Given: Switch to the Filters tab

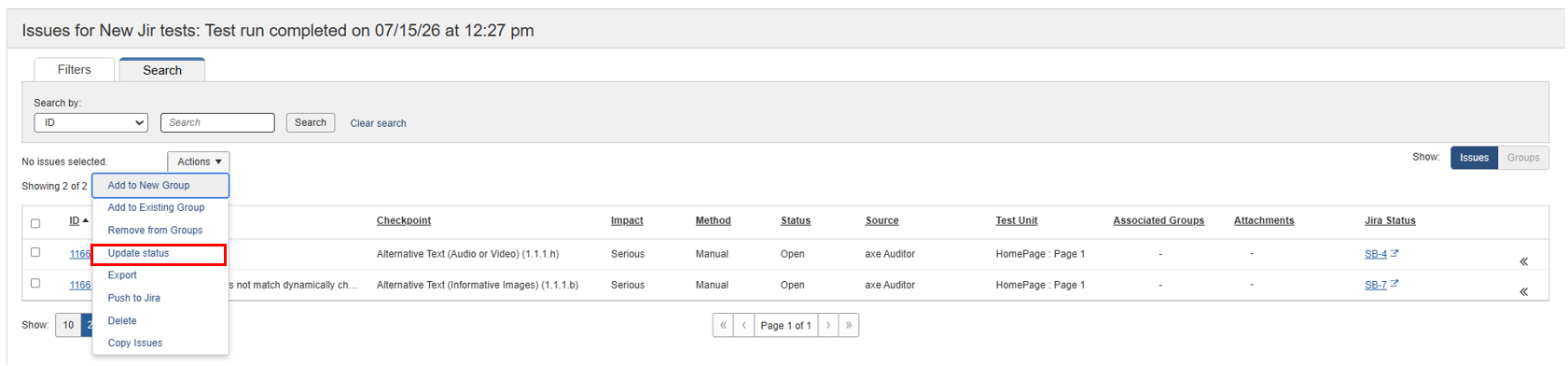Looking at the screenshot, I should (x=75, y=69).
